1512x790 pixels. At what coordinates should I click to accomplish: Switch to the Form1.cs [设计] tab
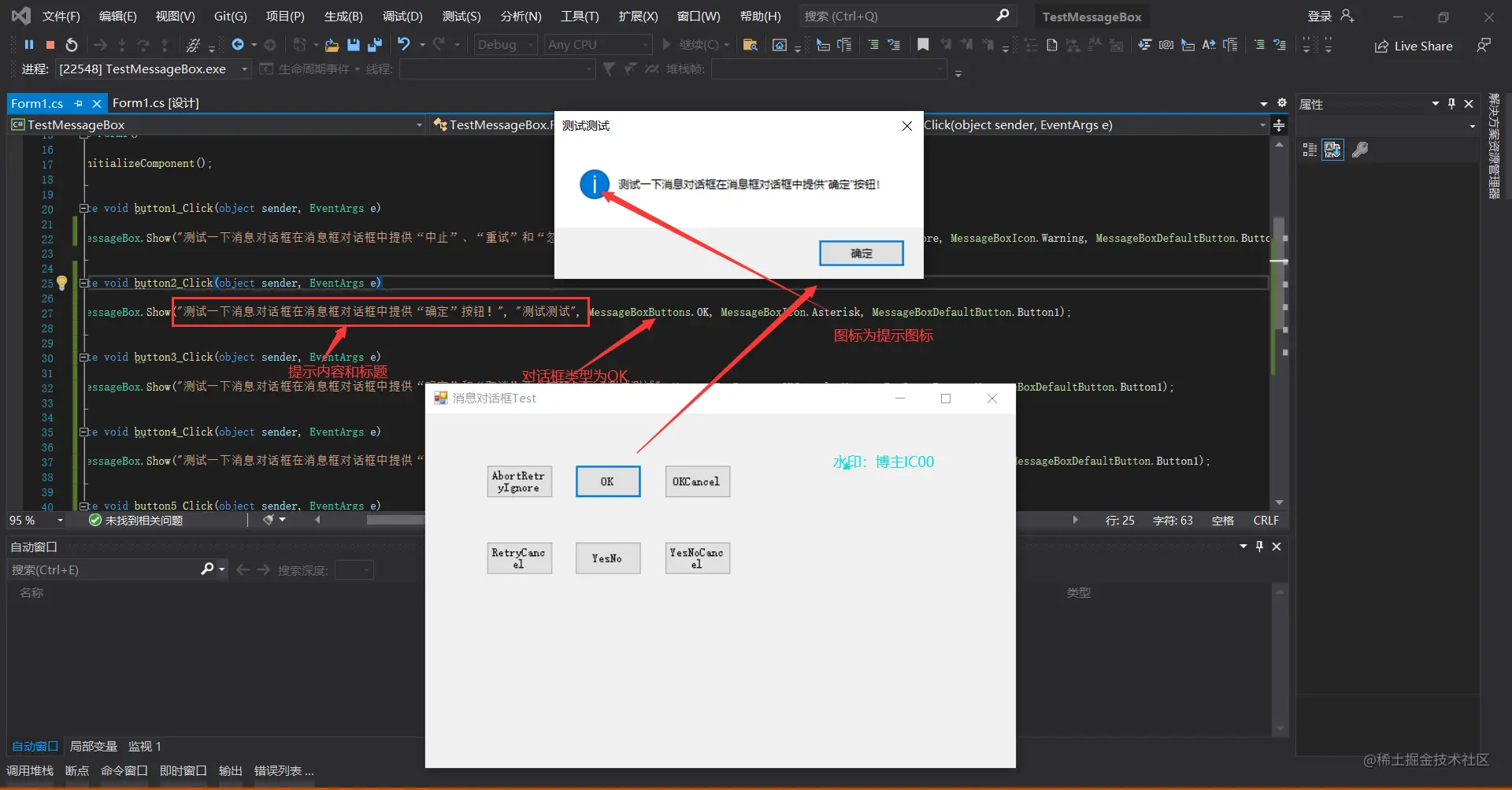click(156, 103)
